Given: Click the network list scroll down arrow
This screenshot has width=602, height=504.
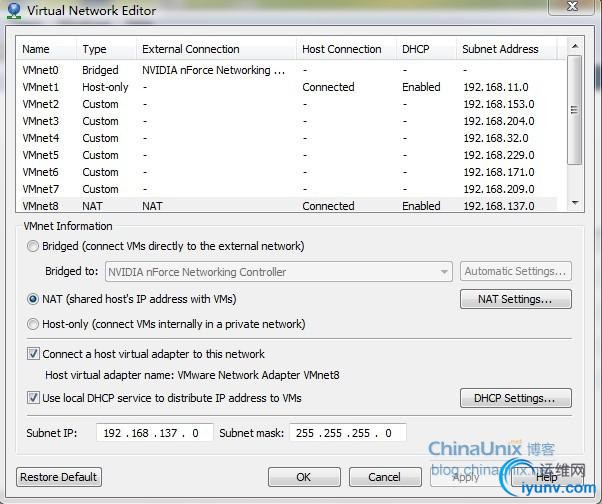Looking at the screenshot, I should (575, 203).
